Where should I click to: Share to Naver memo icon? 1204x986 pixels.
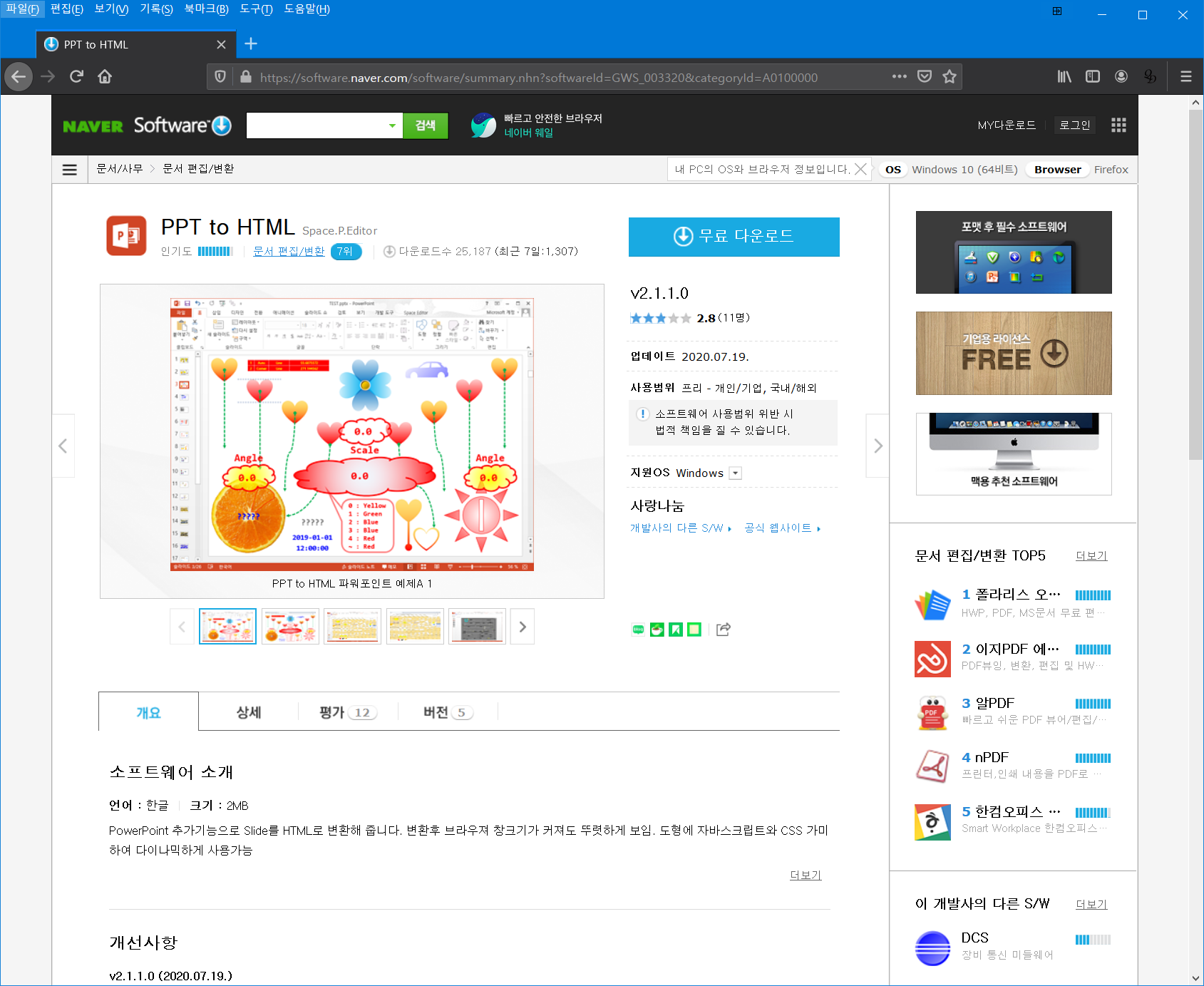click(x=694, y=630)
